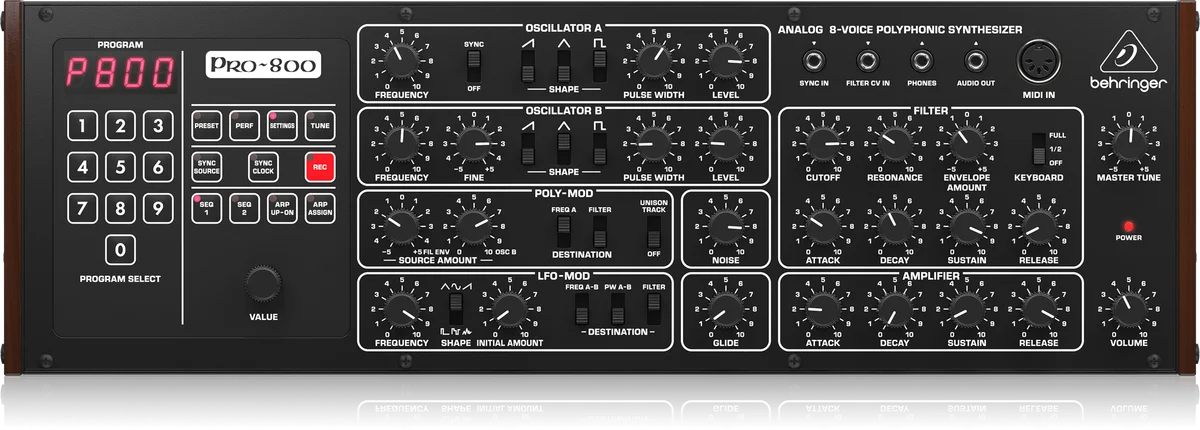Toggle the Filter KEYBOARD tracking switch
Image resolution: width=1200 pixels, height=430 pixels.
click(1038, 148)
